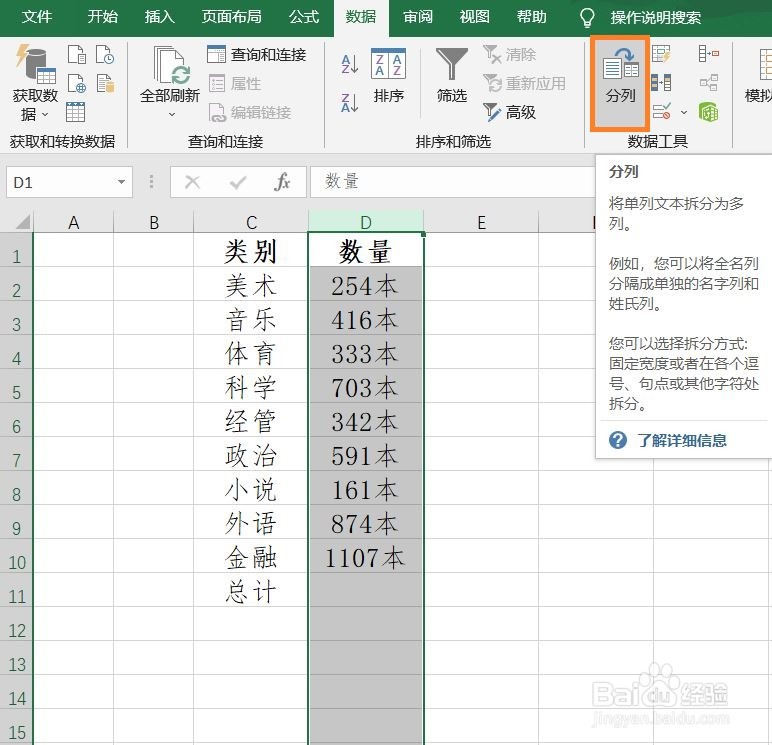
Task: Click the Remove Duplicates icon
Action: 661,82
